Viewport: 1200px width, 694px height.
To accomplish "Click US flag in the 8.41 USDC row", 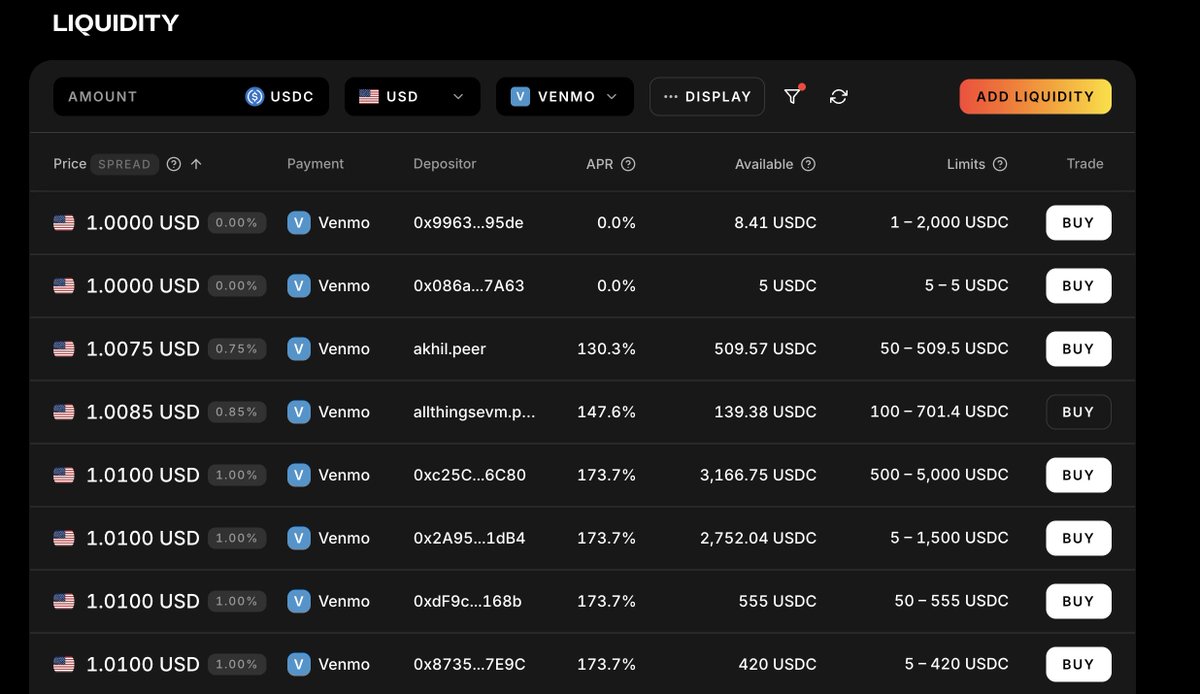I will [x=64, y=223].
